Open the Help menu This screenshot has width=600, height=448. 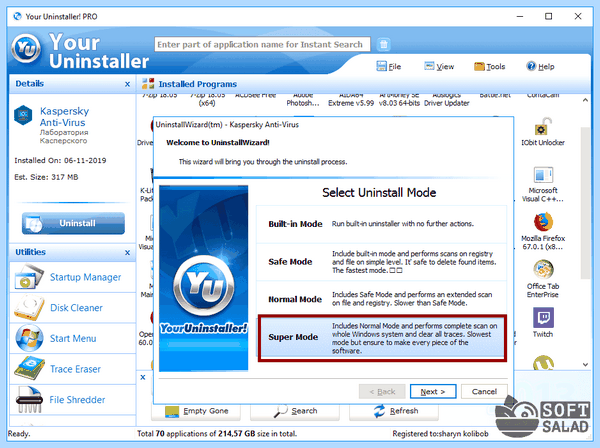(x=540, y=67)
